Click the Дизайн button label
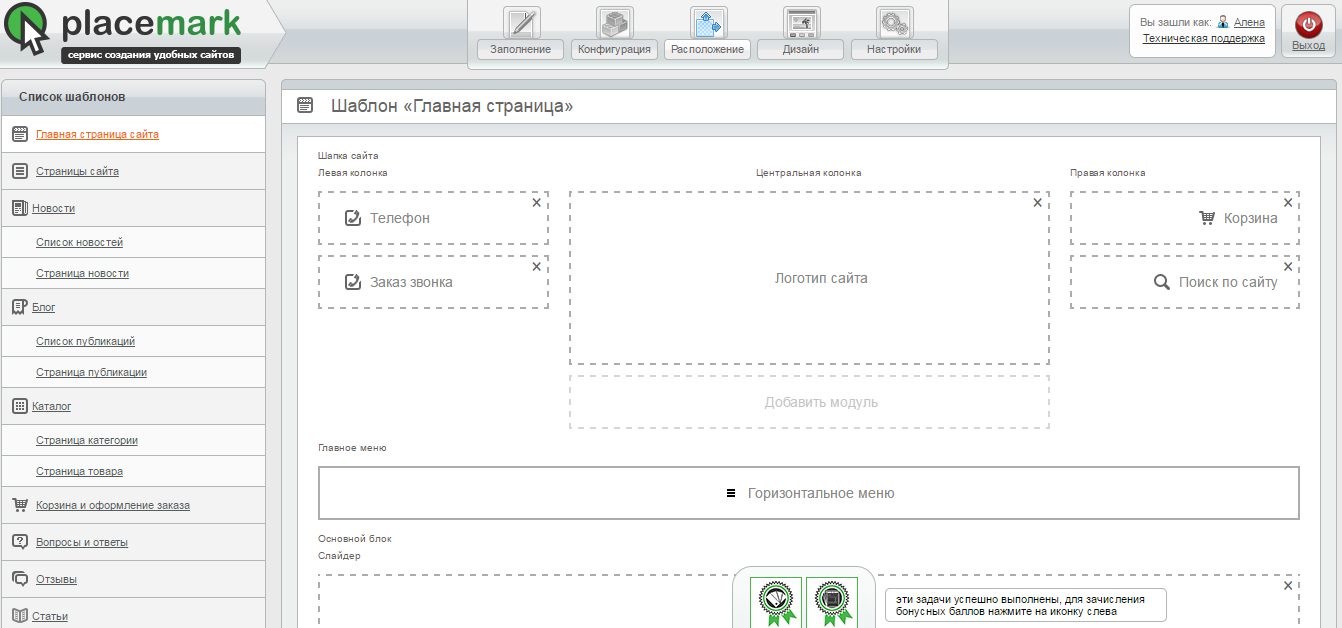 tap(802, 50)
